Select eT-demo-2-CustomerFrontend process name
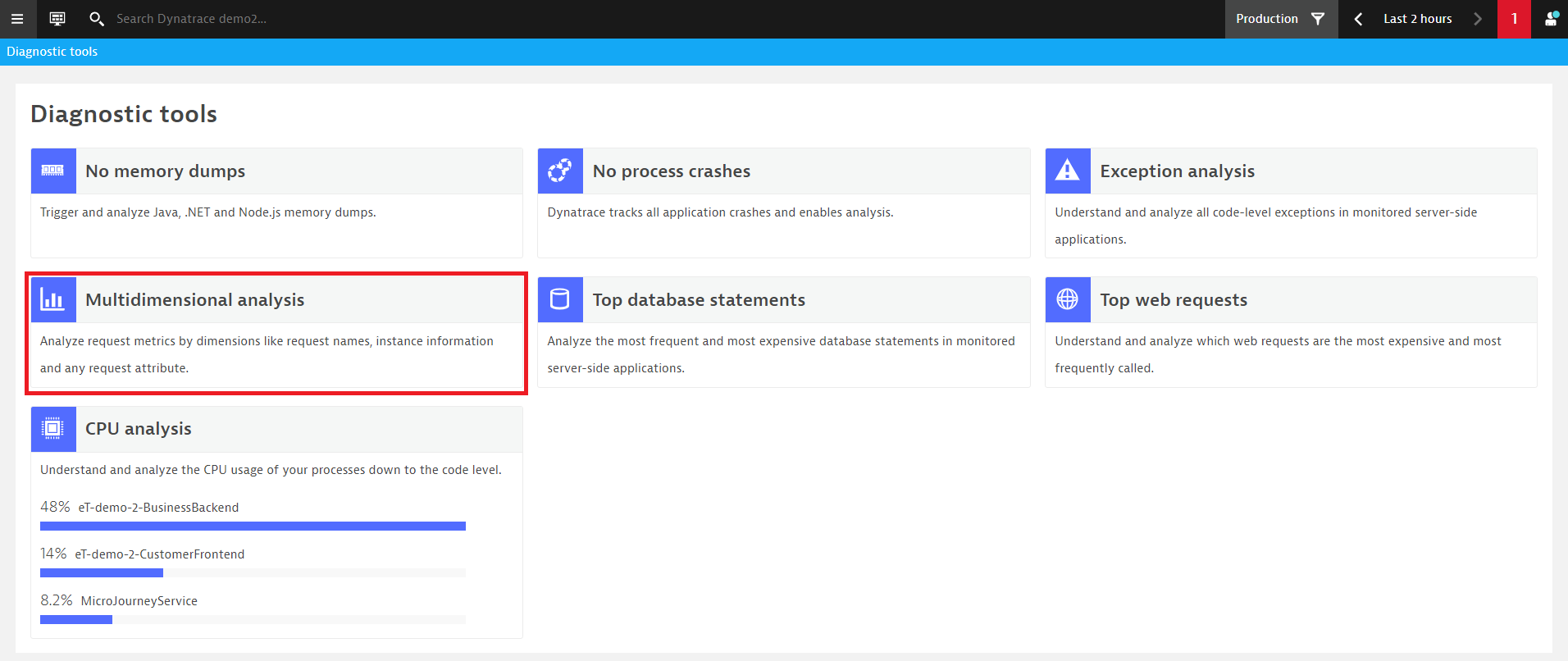This screenshot has height=661, width=1568. pyautogui.click(x=160, y=554)
